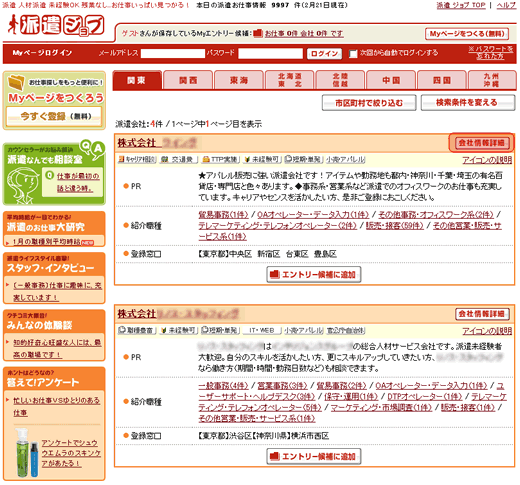Click 未経験可 icon badge in first company
Screen dimensions: 520x485
pyautogui.click(x=262, y=159)
